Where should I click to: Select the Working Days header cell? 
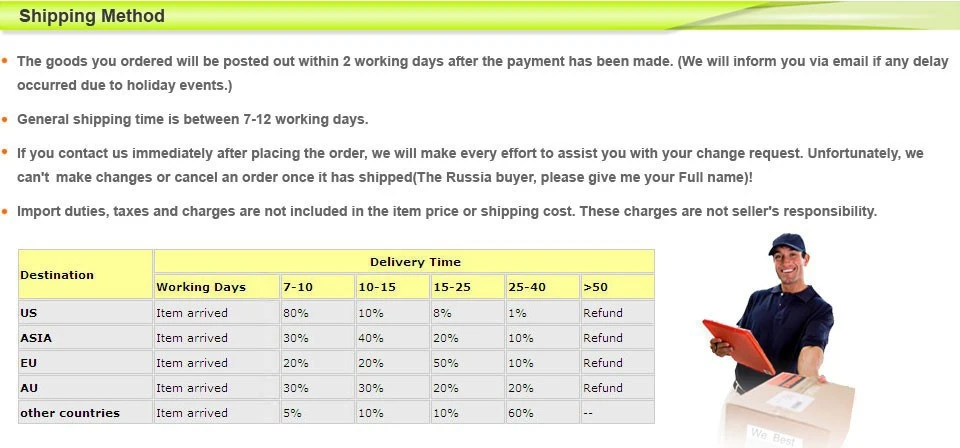click(x=217, y=286)
